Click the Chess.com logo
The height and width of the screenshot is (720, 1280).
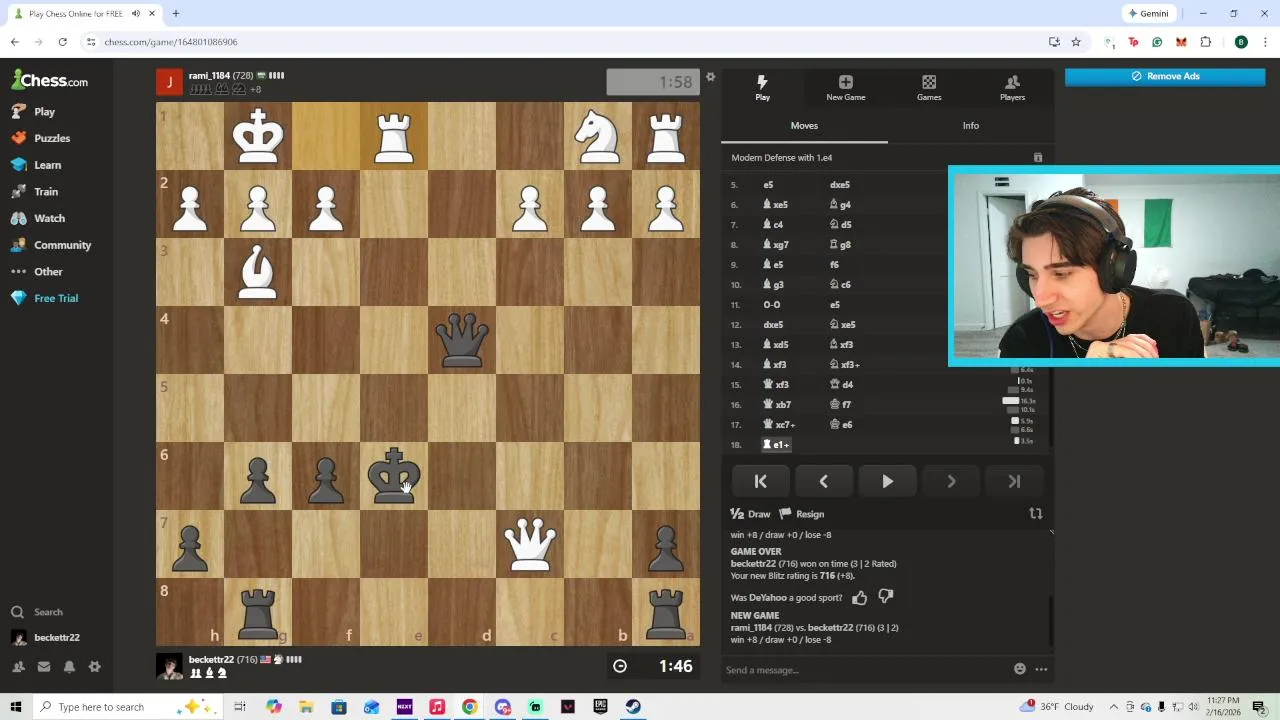[49, 81]
